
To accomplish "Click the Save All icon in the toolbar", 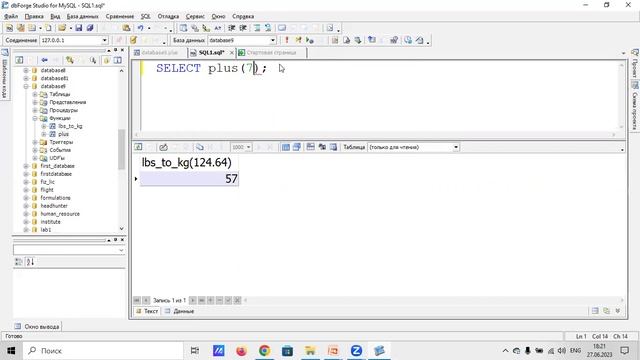I will 90,28.
